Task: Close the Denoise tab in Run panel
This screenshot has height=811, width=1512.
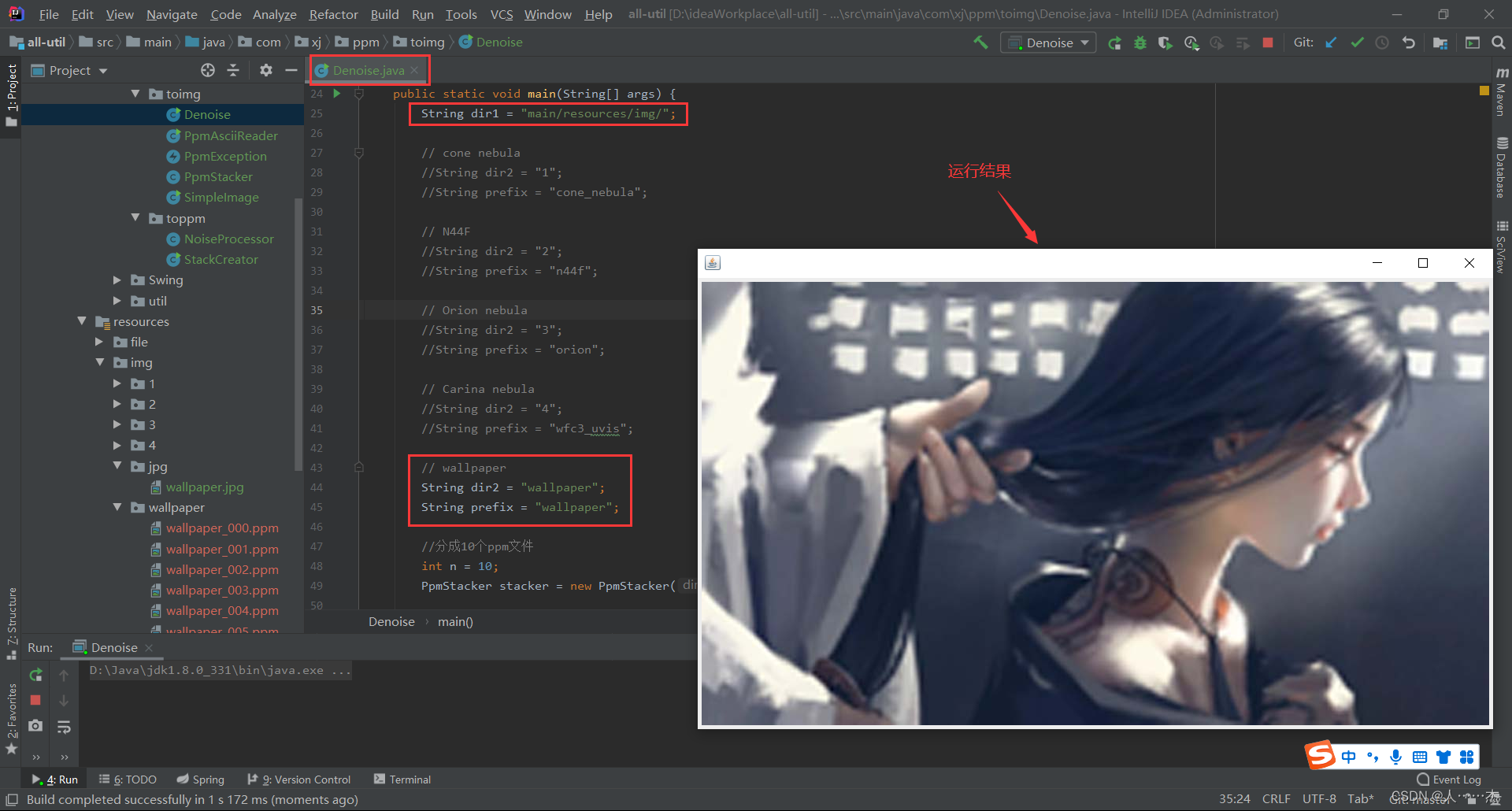Action: 149,647
